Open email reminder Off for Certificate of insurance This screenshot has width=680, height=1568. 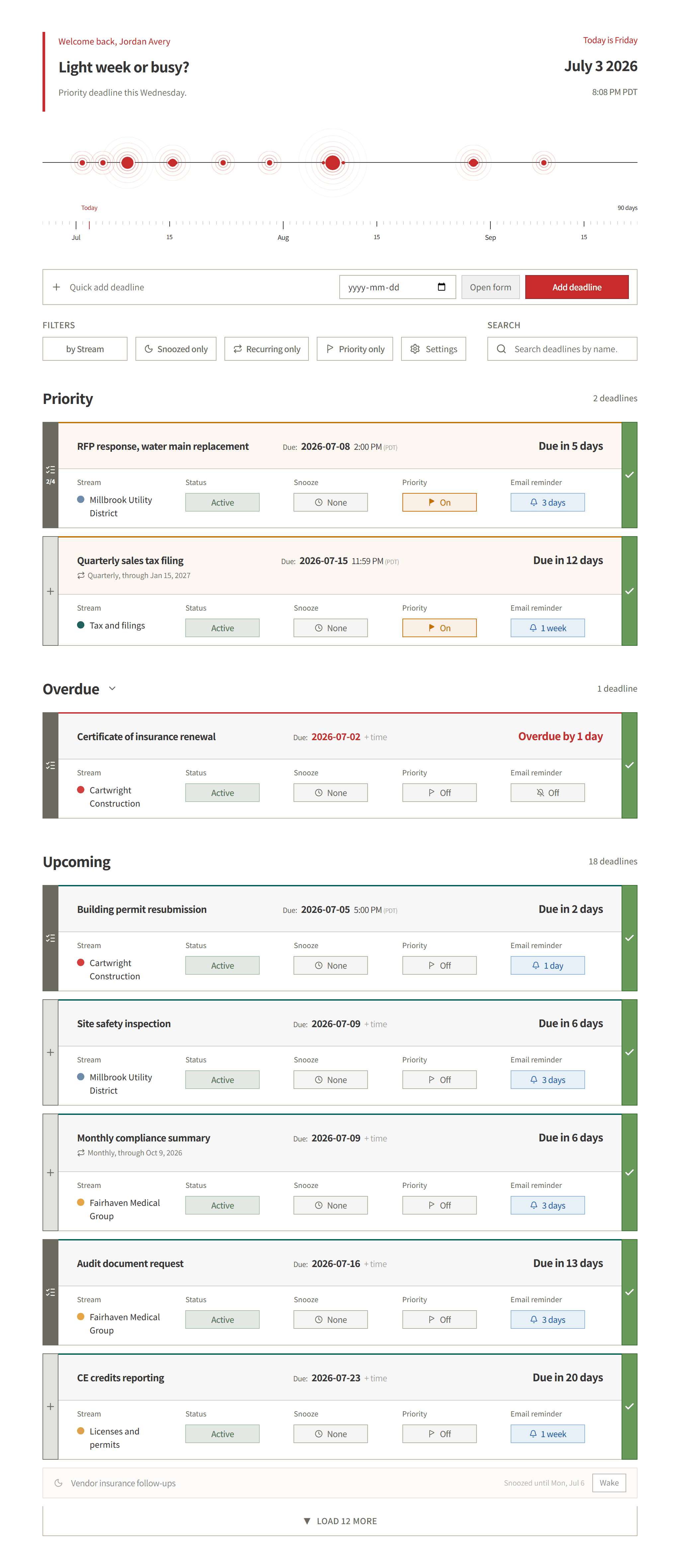tap(548, 793)
